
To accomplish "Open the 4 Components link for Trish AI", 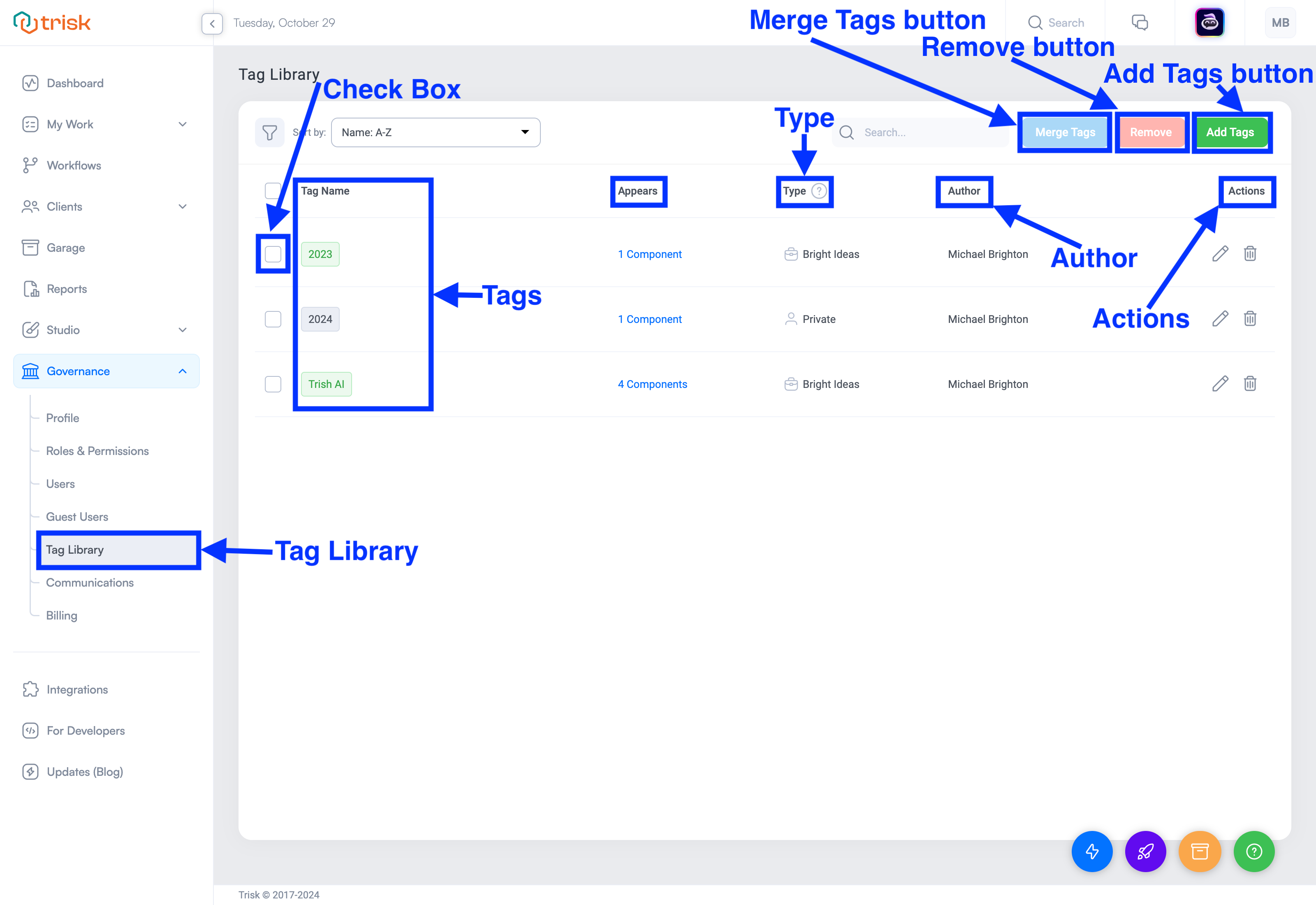I will pyautogui.click(x=652, y=385).
